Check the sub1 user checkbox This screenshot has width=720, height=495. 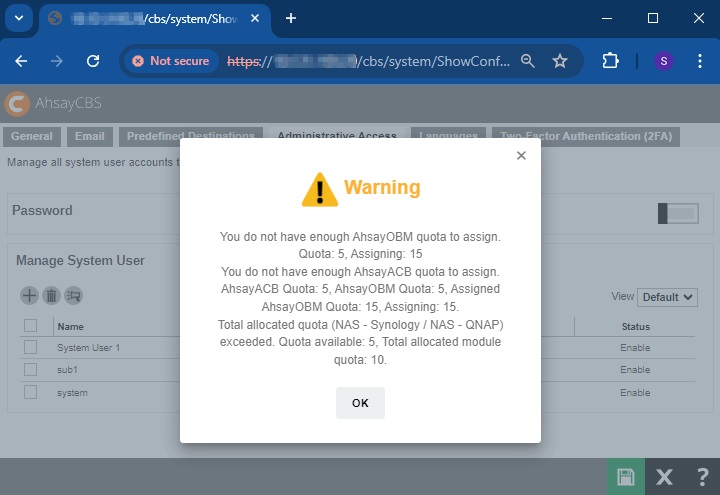(30, 369)
